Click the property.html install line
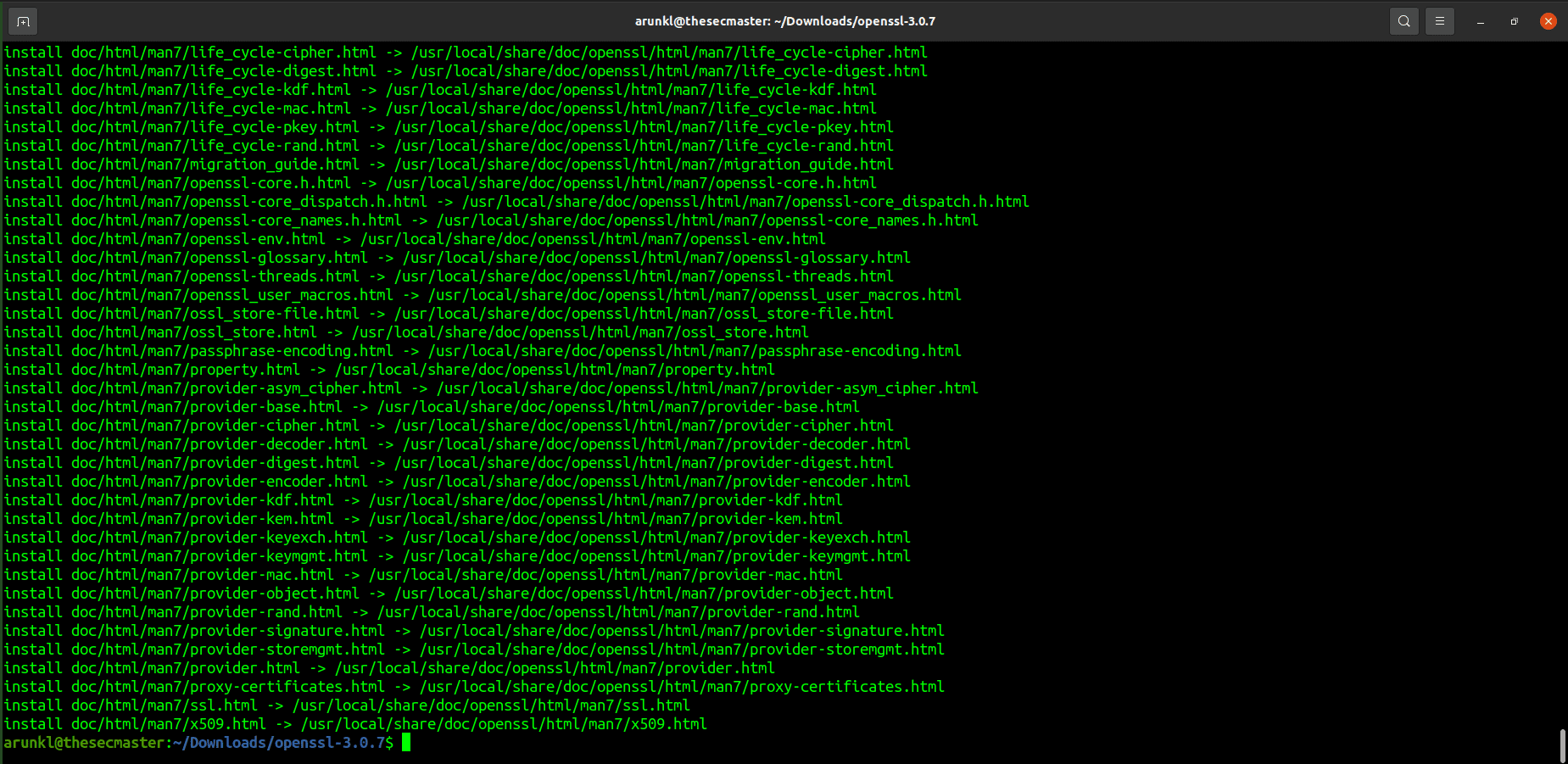 pos(389,370)
